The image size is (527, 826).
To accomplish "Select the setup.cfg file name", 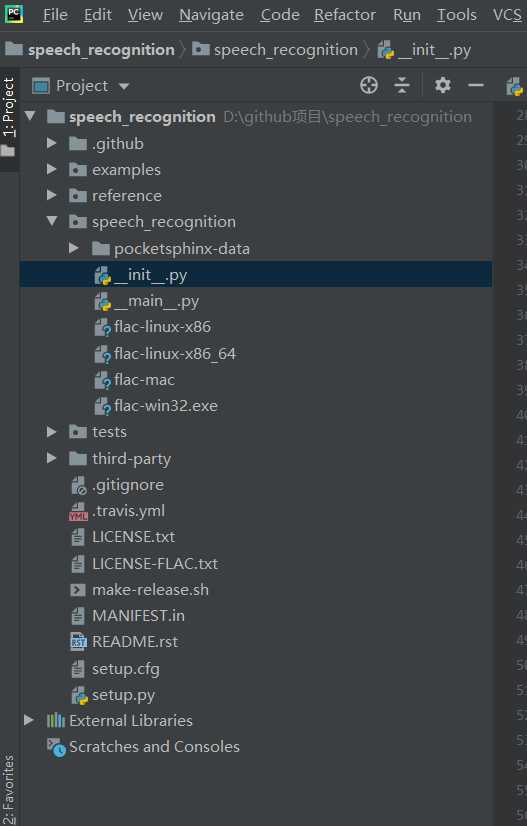I will pos(125,669).
